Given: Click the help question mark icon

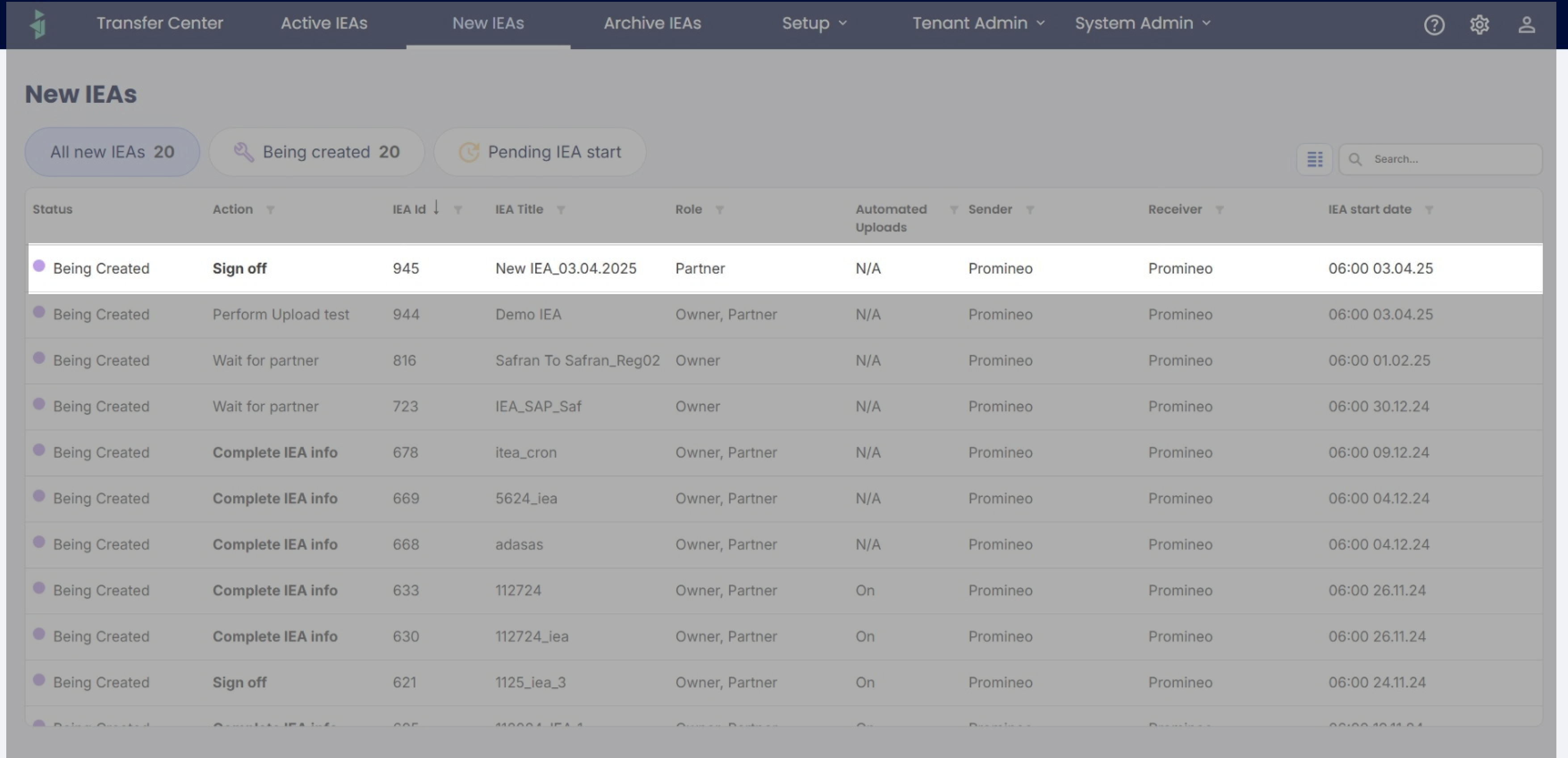Looking at the screenshot, I should pyautogui.click(x=1434, y=25).
